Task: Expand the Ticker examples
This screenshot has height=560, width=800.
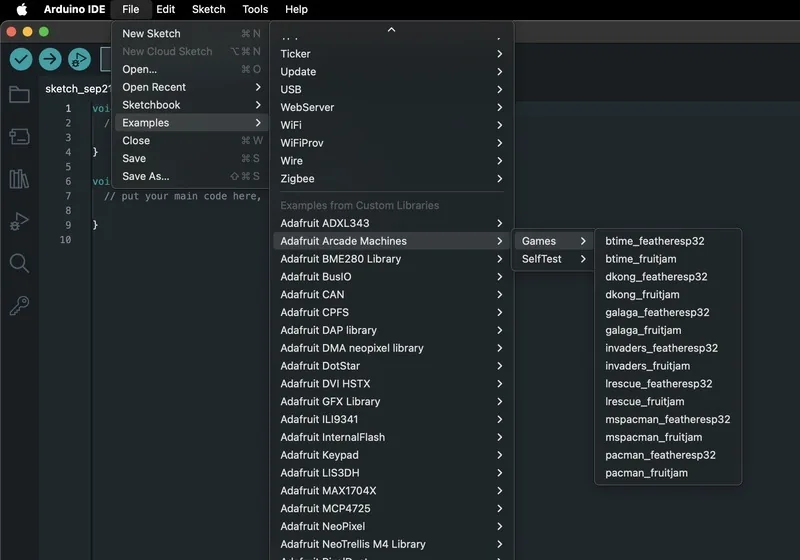Action: pos(391,54)
